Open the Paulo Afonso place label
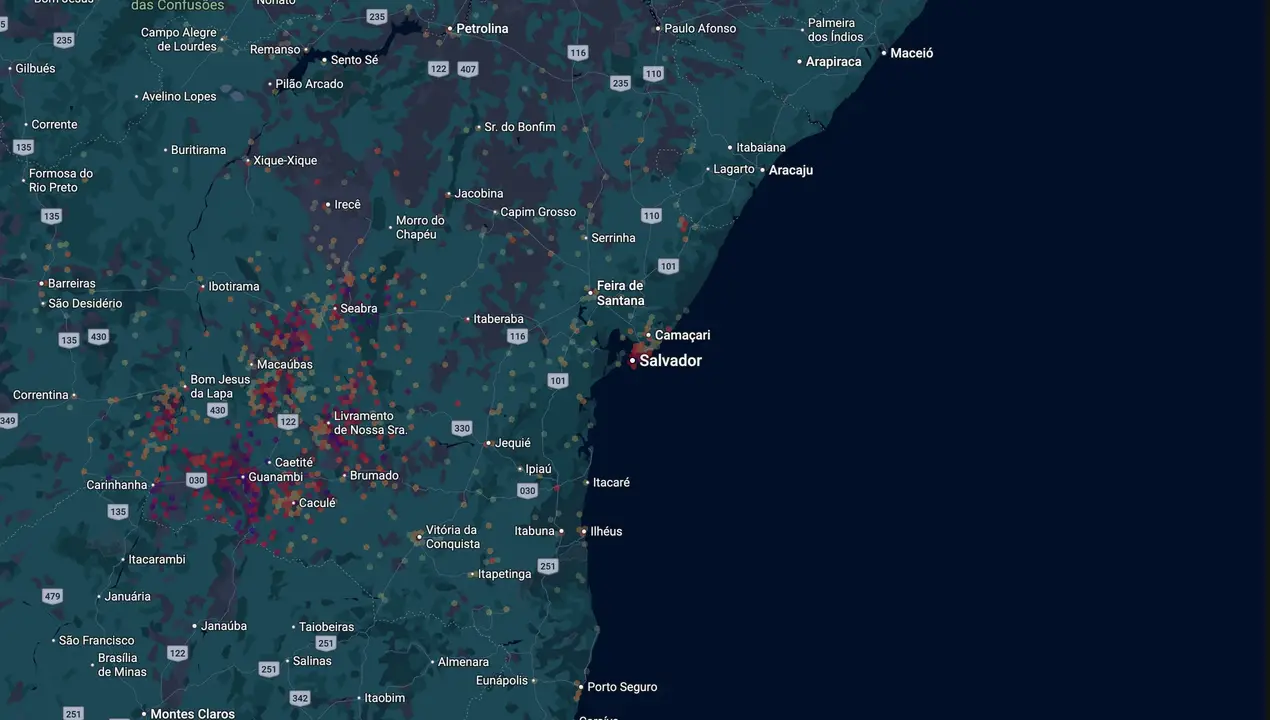Image resolution: width=1270 pixels, height=720 pixels. 700,29
